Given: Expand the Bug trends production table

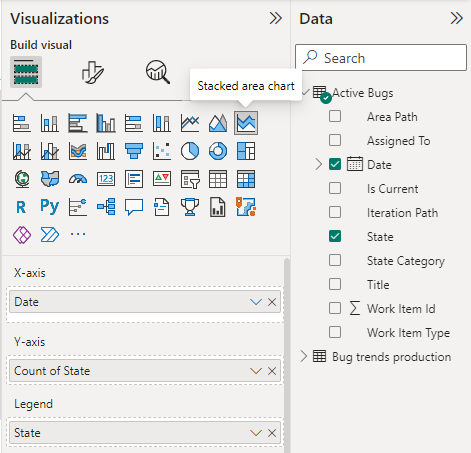Looking at the screenshot, I should click(303, 356).
